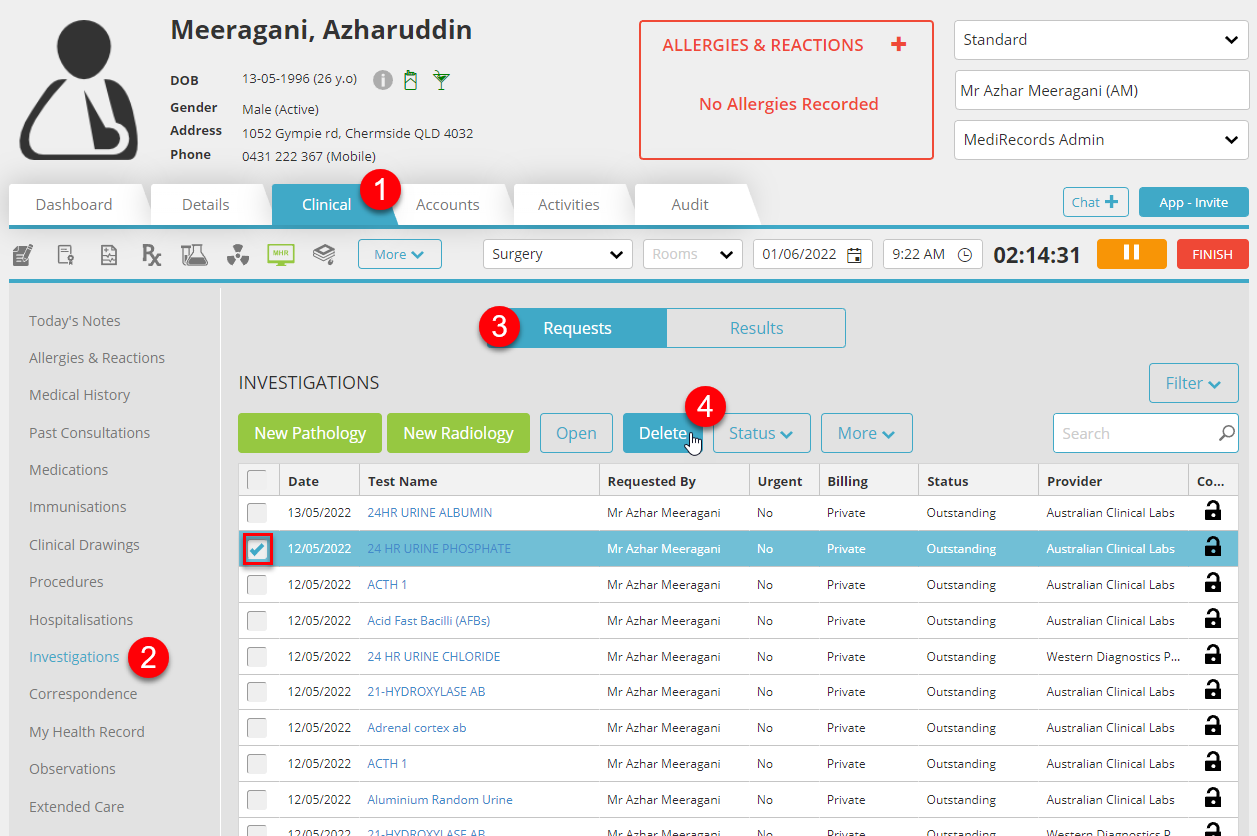Open the 24HR URINE ALBUMIN test link
The image size is (1257, 836).
429,512
